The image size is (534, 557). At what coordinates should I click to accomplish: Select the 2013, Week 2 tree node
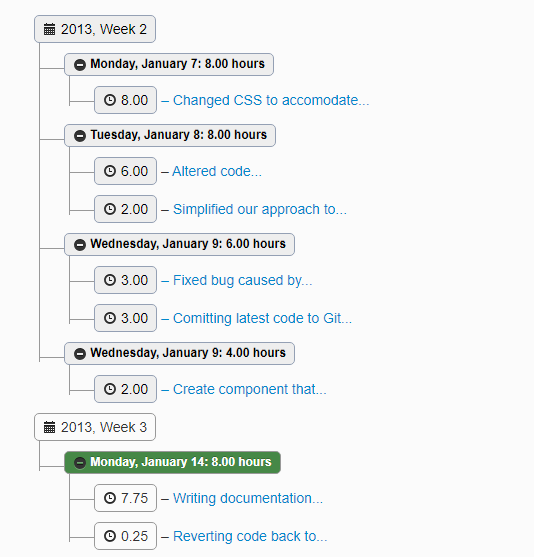tap(95, 29)
